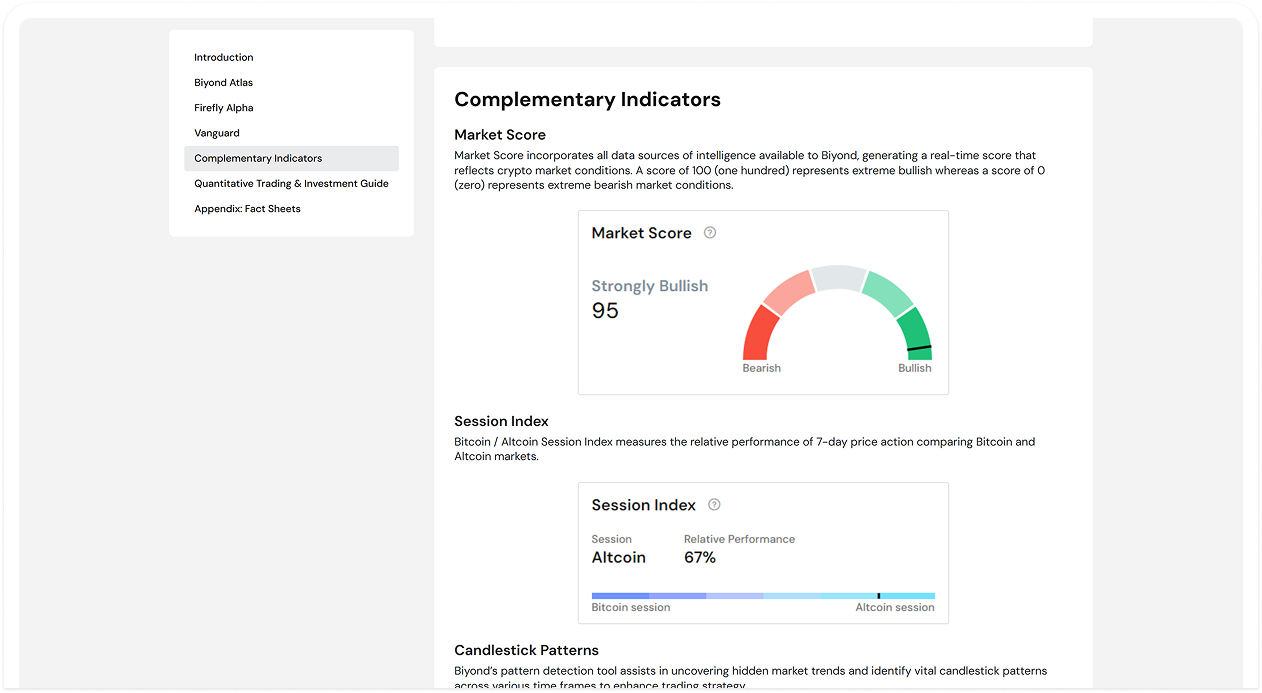The image size is (1262, 693).
Task: Click the Relative Performance label
Action: [740, 539]
